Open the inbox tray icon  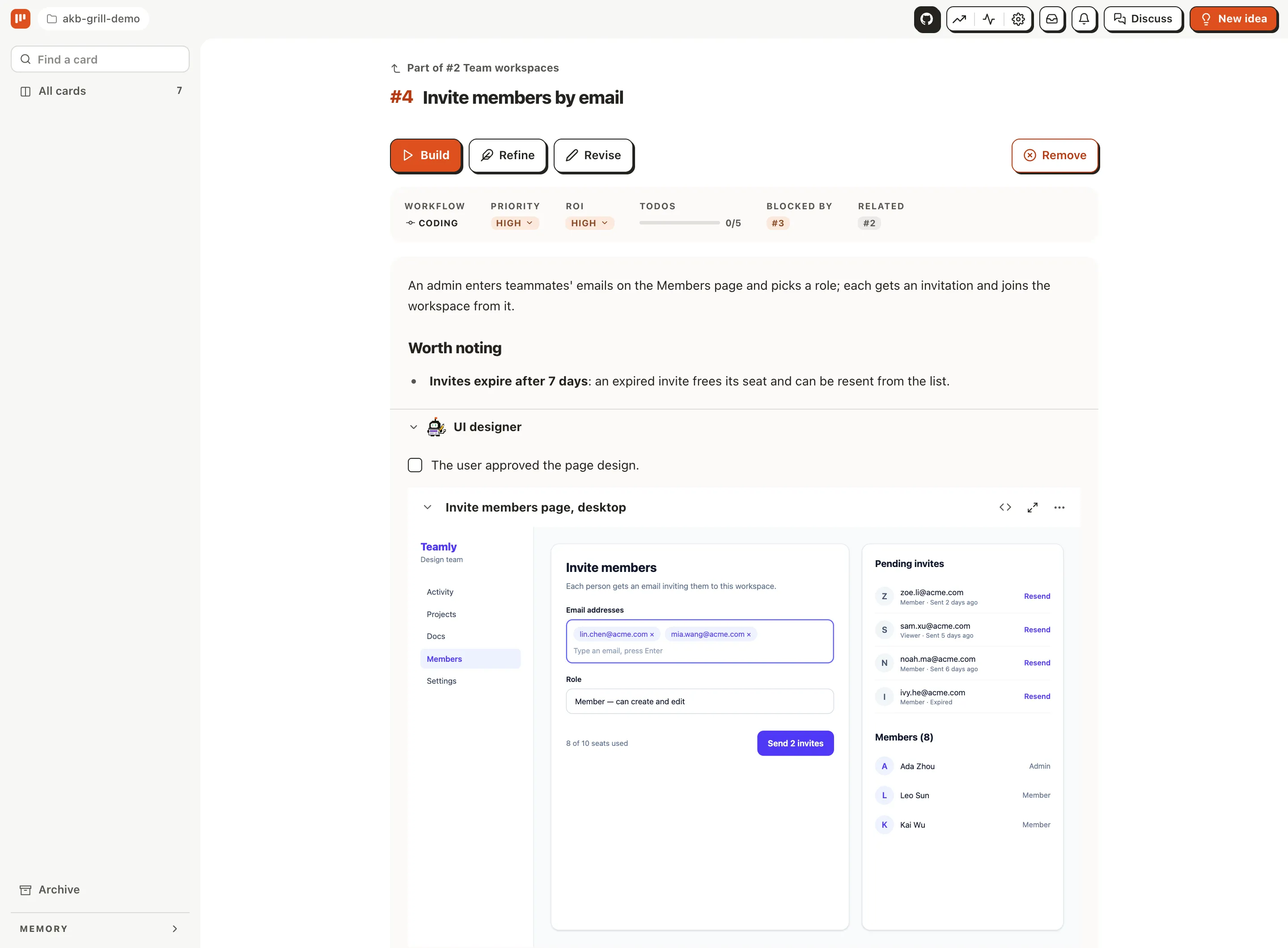tap(1051, 19)
